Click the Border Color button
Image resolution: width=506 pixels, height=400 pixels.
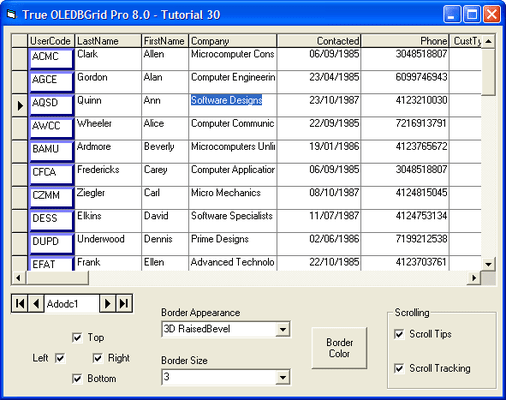tap(339, 348)
